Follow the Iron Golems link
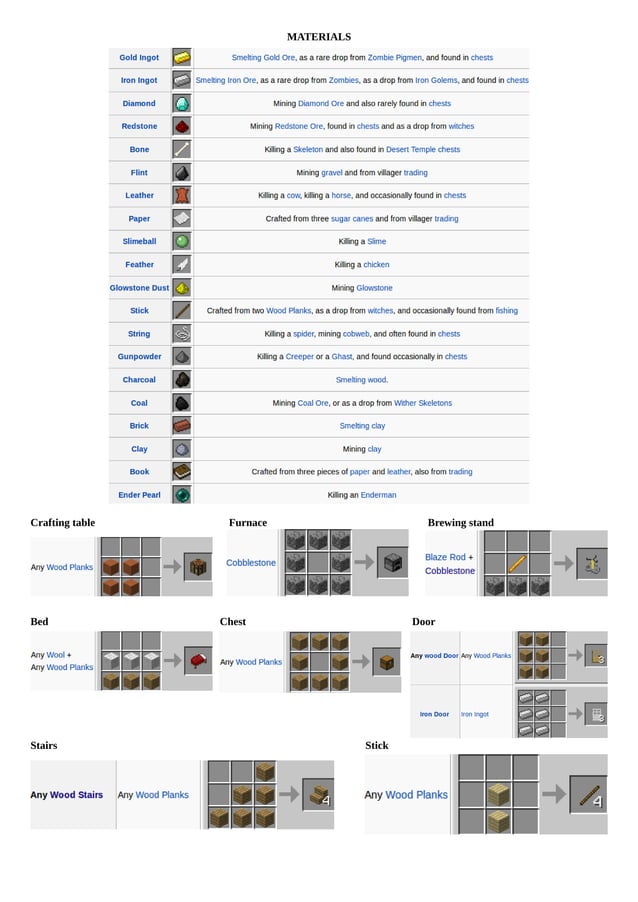The width and height of the screenshot is (638, 902). tap(437, 81)
